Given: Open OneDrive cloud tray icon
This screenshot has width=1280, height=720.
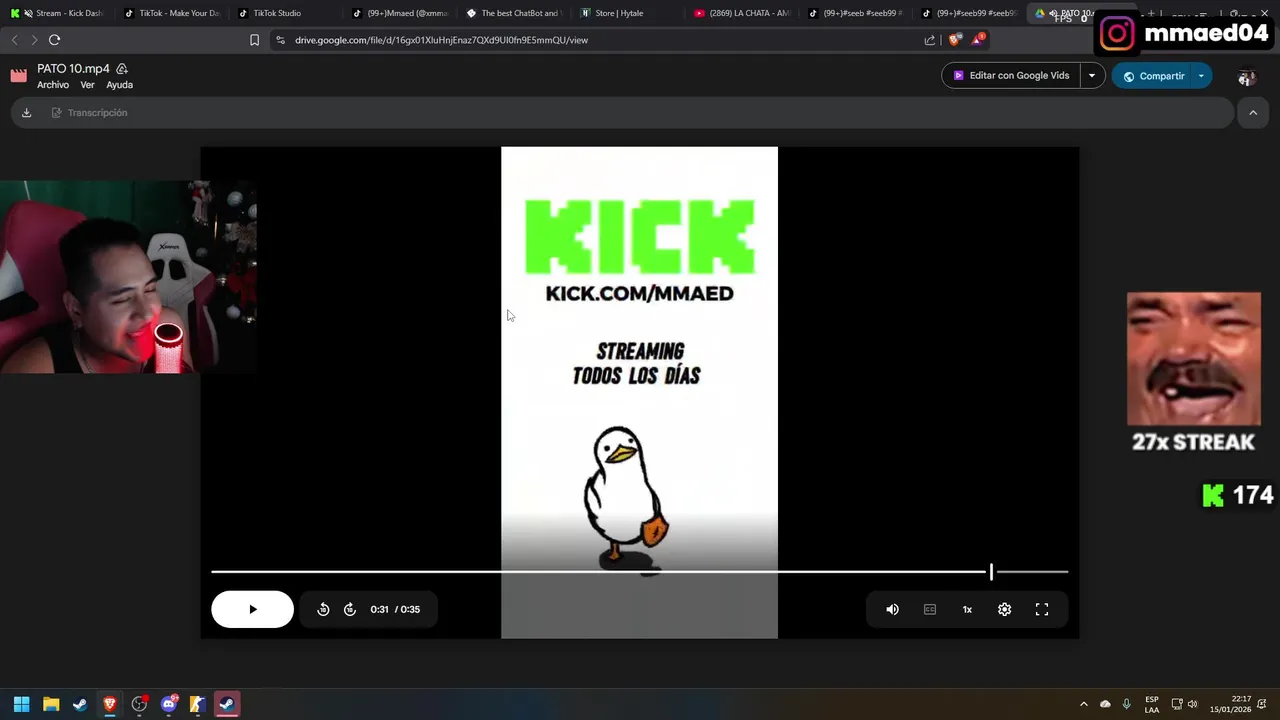Looking at the screenshot, I should [x=1105, y=704].
